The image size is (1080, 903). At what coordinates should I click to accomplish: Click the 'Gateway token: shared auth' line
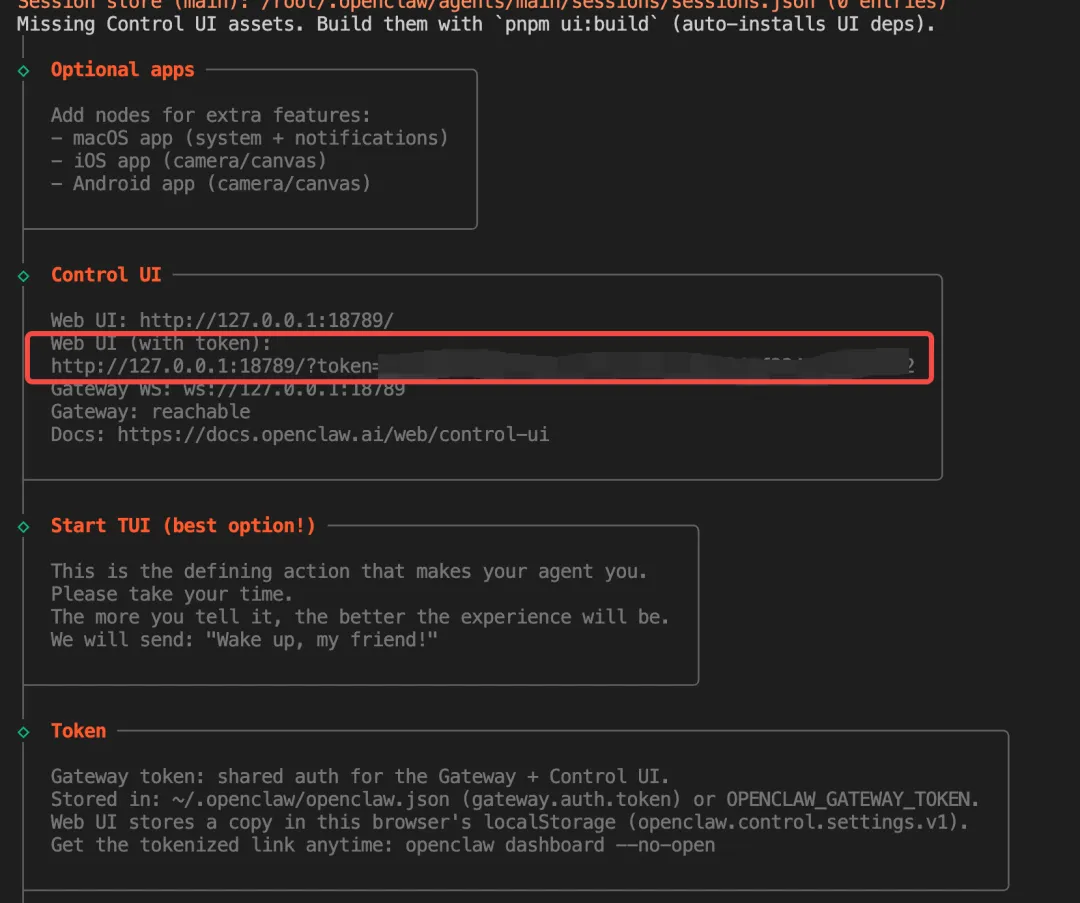coord(360,776)
